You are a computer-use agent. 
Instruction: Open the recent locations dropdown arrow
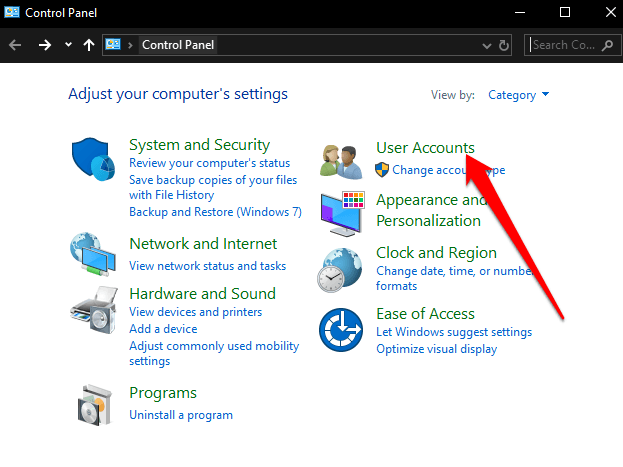click(x=68, y=45)
